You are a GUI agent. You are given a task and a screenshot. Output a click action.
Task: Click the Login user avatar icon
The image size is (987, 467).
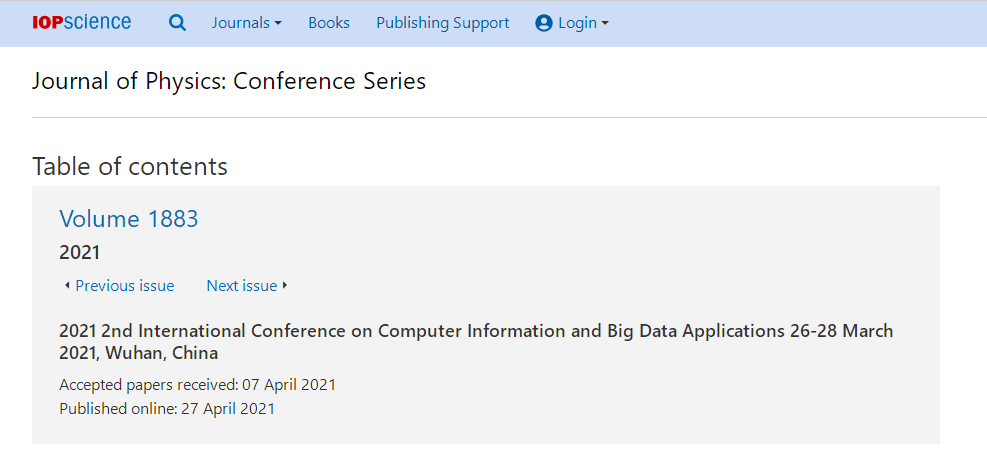(x=543, y=23)
